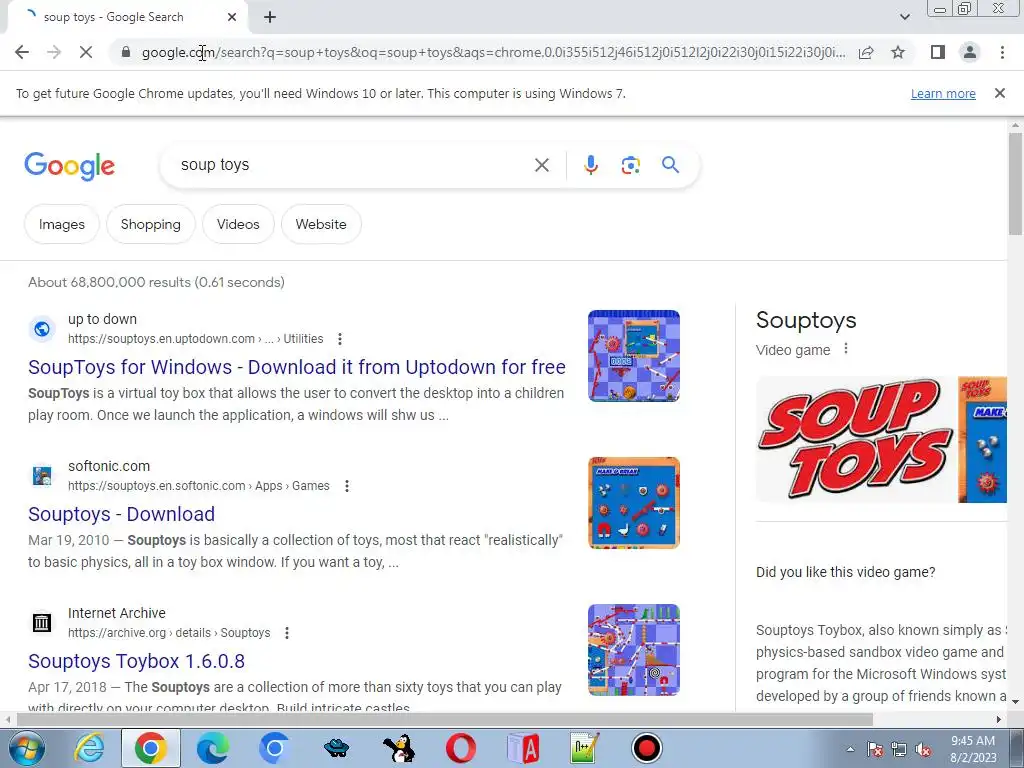The image size is (1024, 768).
Task: Dismiss the Chrome update notification bar
Action: [999, 93]
